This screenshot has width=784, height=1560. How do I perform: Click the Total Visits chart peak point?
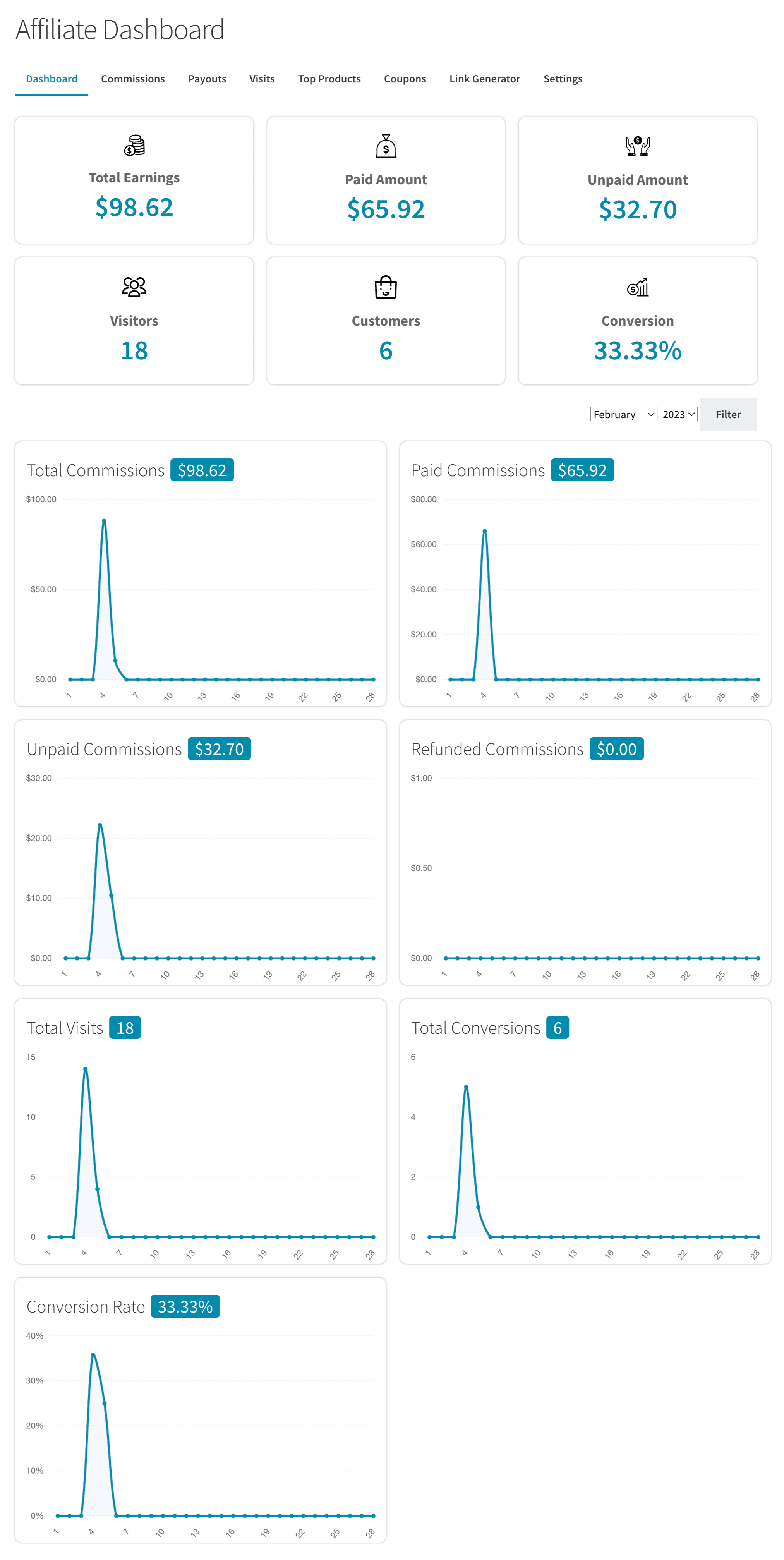[85, 1069]
